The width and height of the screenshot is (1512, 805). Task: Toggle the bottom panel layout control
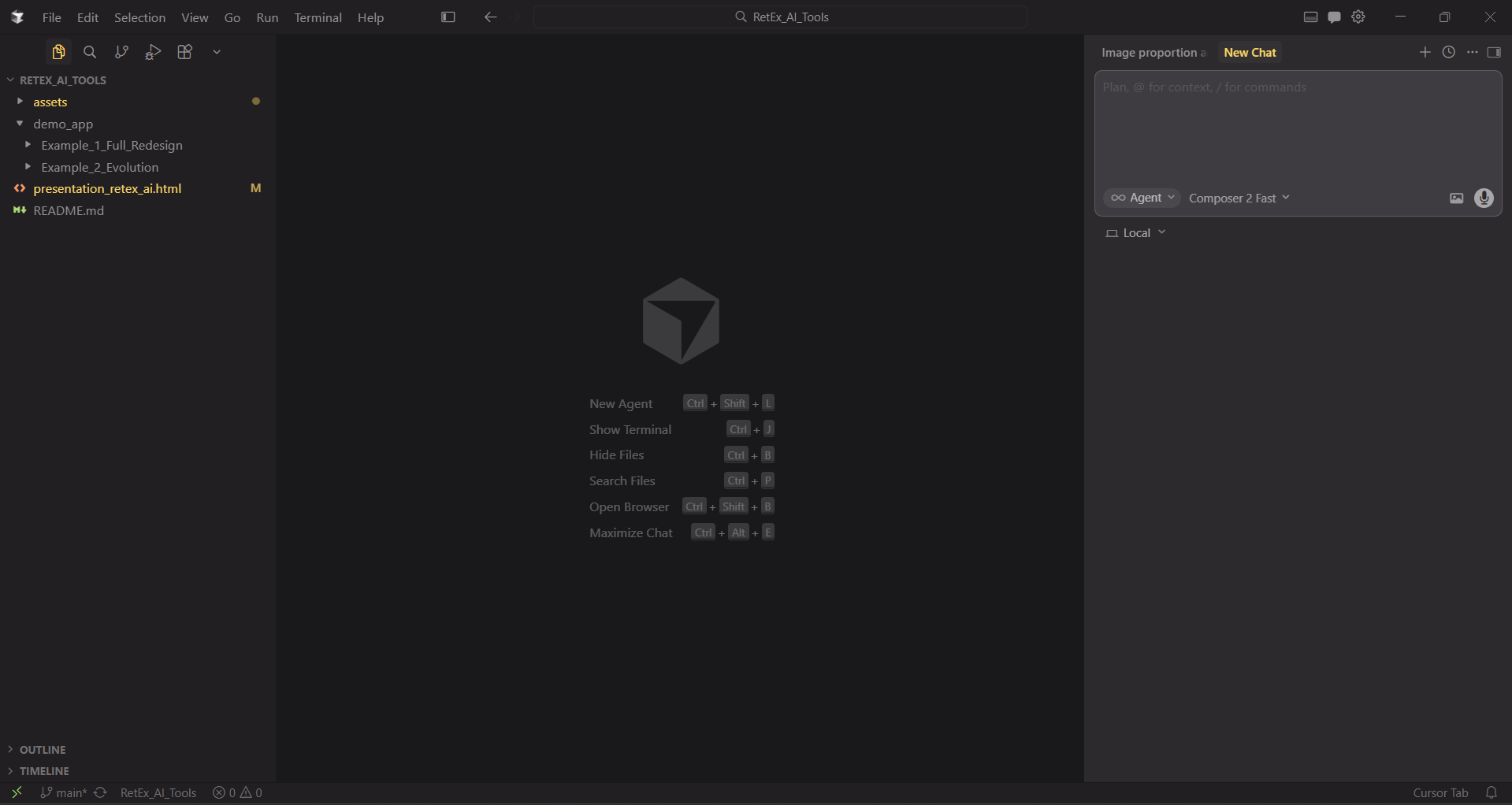click(1310, 17)
